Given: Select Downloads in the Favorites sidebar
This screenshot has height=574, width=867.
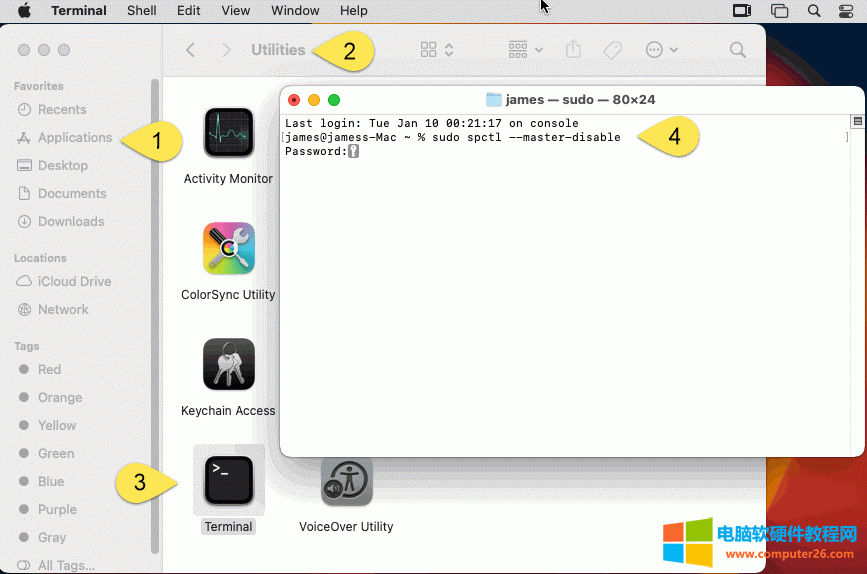Looking at the screenshot, I should click(x=71, y=221).
